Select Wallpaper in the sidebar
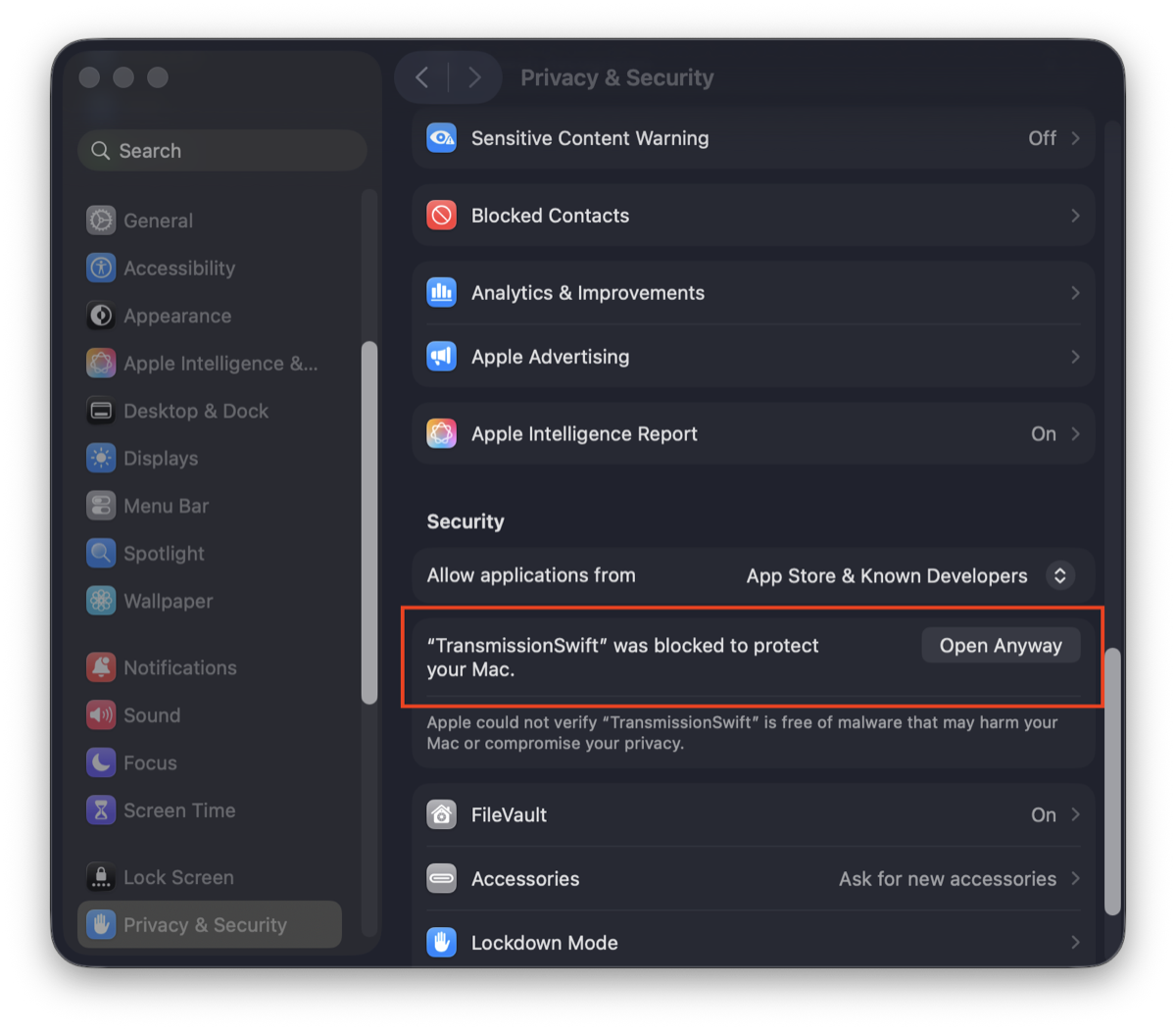This screenshot has height=1030, width=1176. (210, 601)
